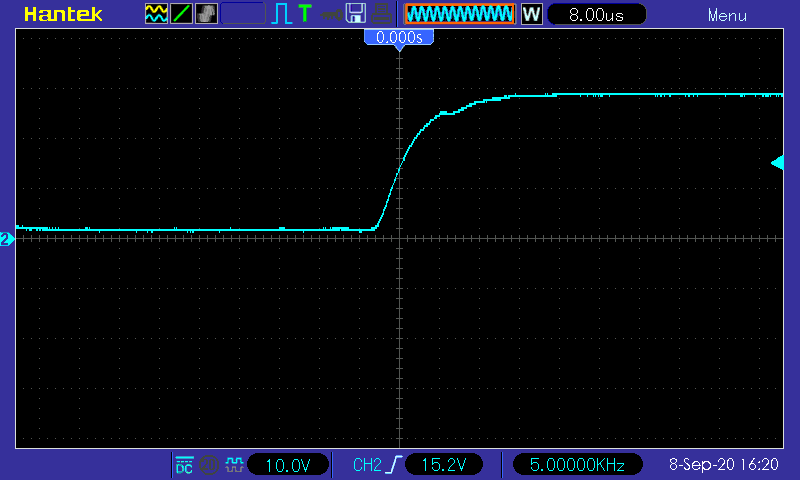Click the printer icon in top bar
The height and width of the screenshot is (480, 800).
click(381, 14)
